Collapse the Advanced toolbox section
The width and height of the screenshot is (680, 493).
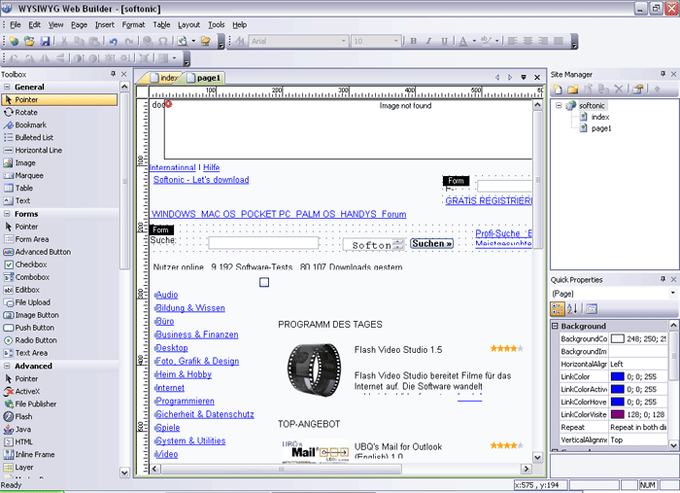7,366
